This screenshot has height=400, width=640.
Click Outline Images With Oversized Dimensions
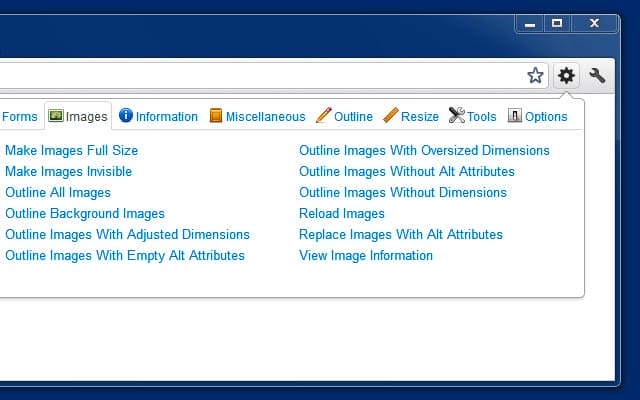point(424,151)
